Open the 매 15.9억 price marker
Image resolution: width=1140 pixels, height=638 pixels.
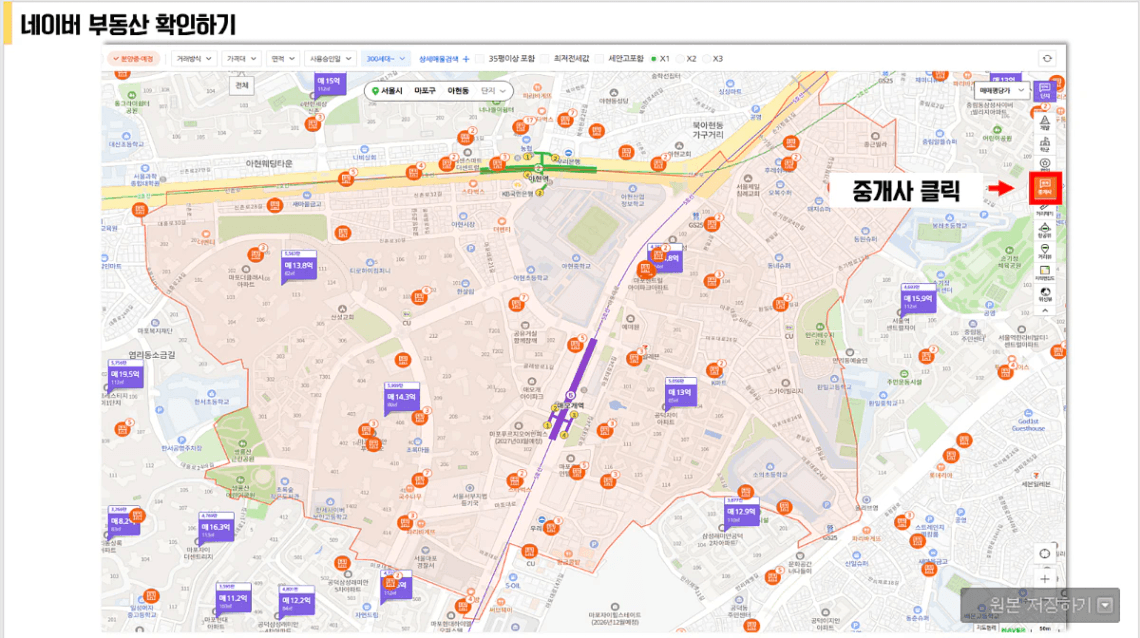[x=918, y=298]
